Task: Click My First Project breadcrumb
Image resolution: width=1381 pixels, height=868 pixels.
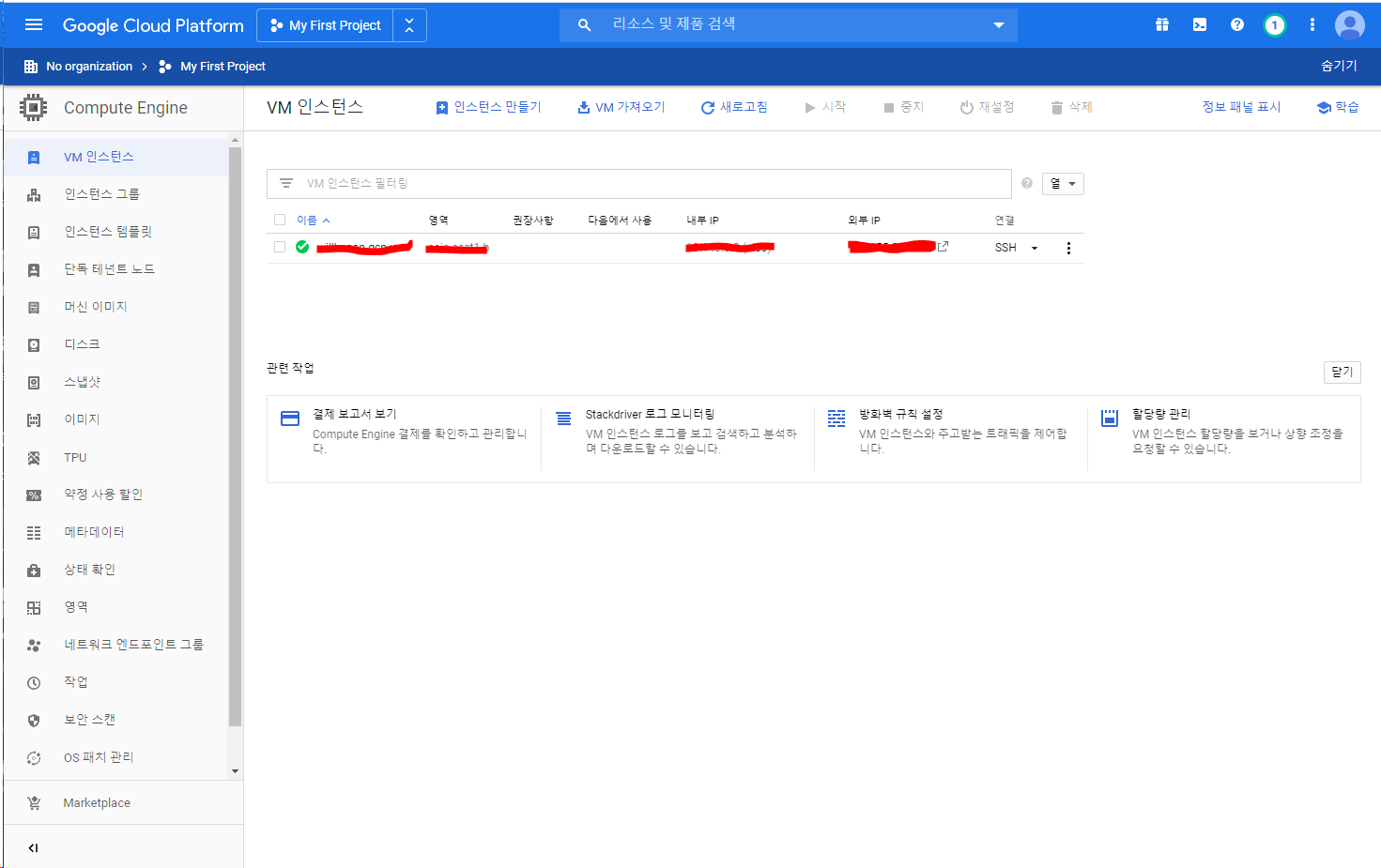Action: coord(222,67)
